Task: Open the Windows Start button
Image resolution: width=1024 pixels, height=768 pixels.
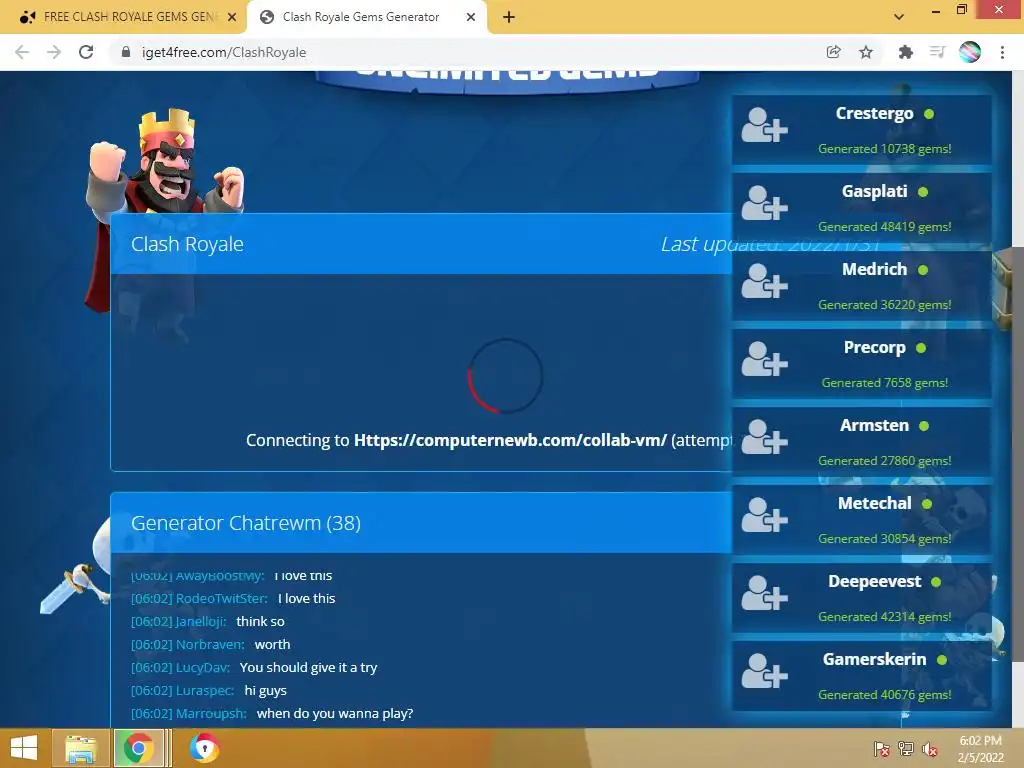Action: (24, 748)
